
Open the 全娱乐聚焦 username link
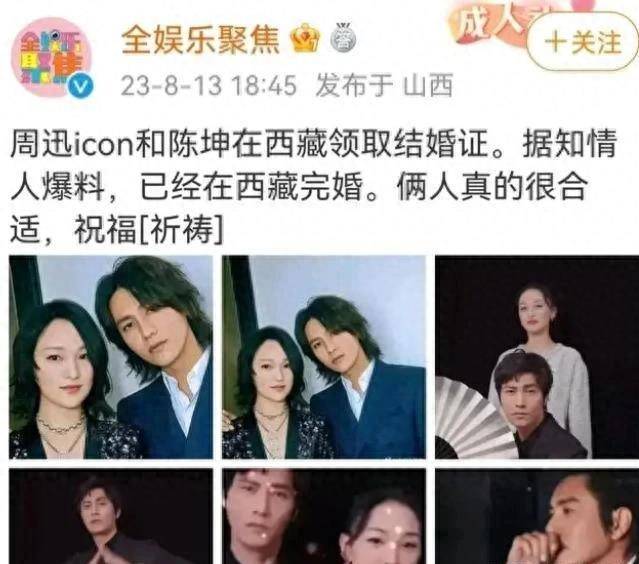(x=201, y=39)
